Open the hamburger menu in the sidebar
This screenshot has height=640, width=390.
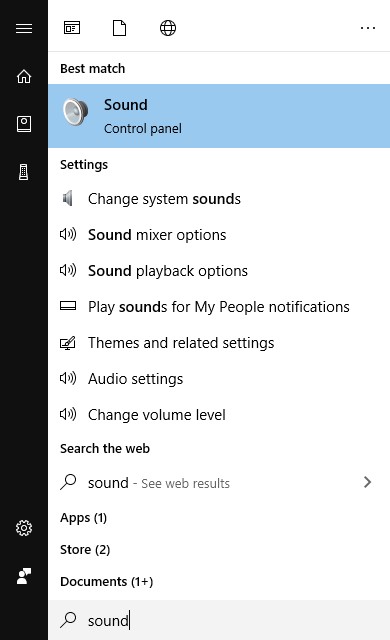[24, 28]
